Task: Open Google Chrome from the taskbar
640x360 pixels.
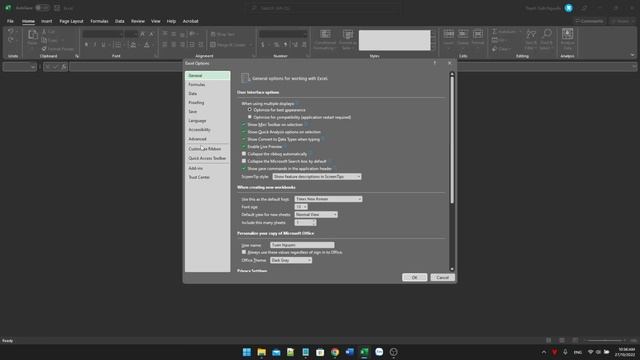Action: (335, 352)
